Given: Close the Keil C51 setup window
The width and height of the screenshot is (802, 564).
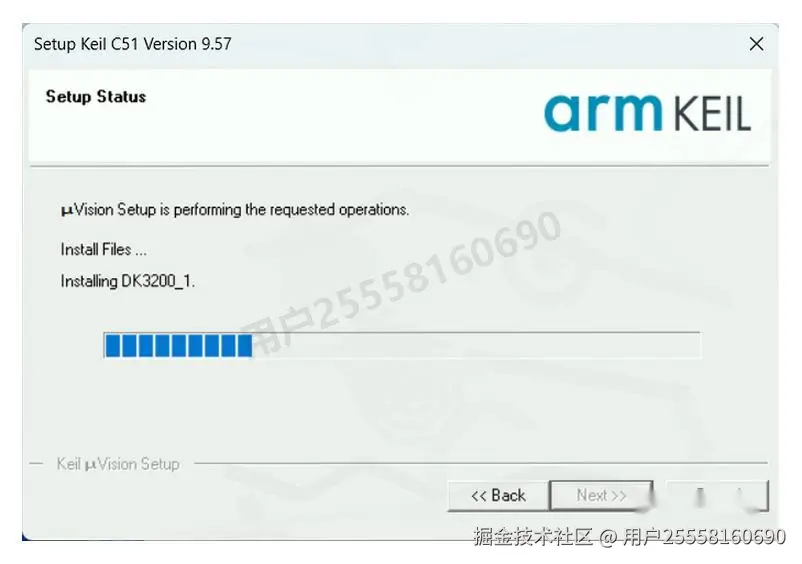Looking at the screenshot, I should point(756,44).
